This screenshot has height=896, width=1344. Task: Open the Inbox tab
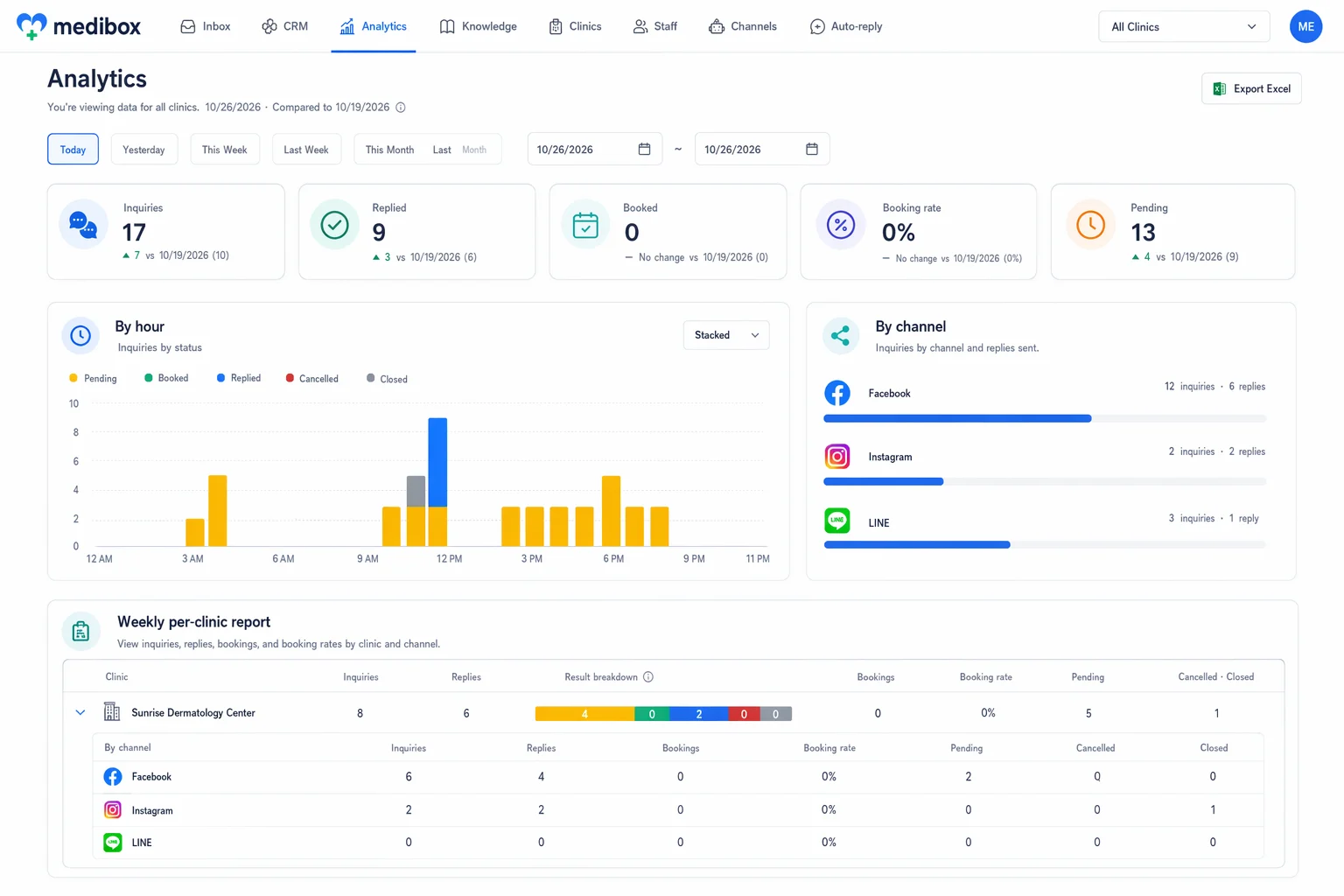click(206, 26)
